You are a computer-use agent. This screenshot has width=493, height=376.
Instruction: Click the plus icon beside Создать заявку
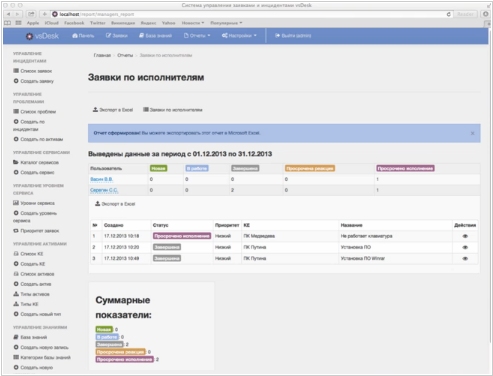[16, 81]
